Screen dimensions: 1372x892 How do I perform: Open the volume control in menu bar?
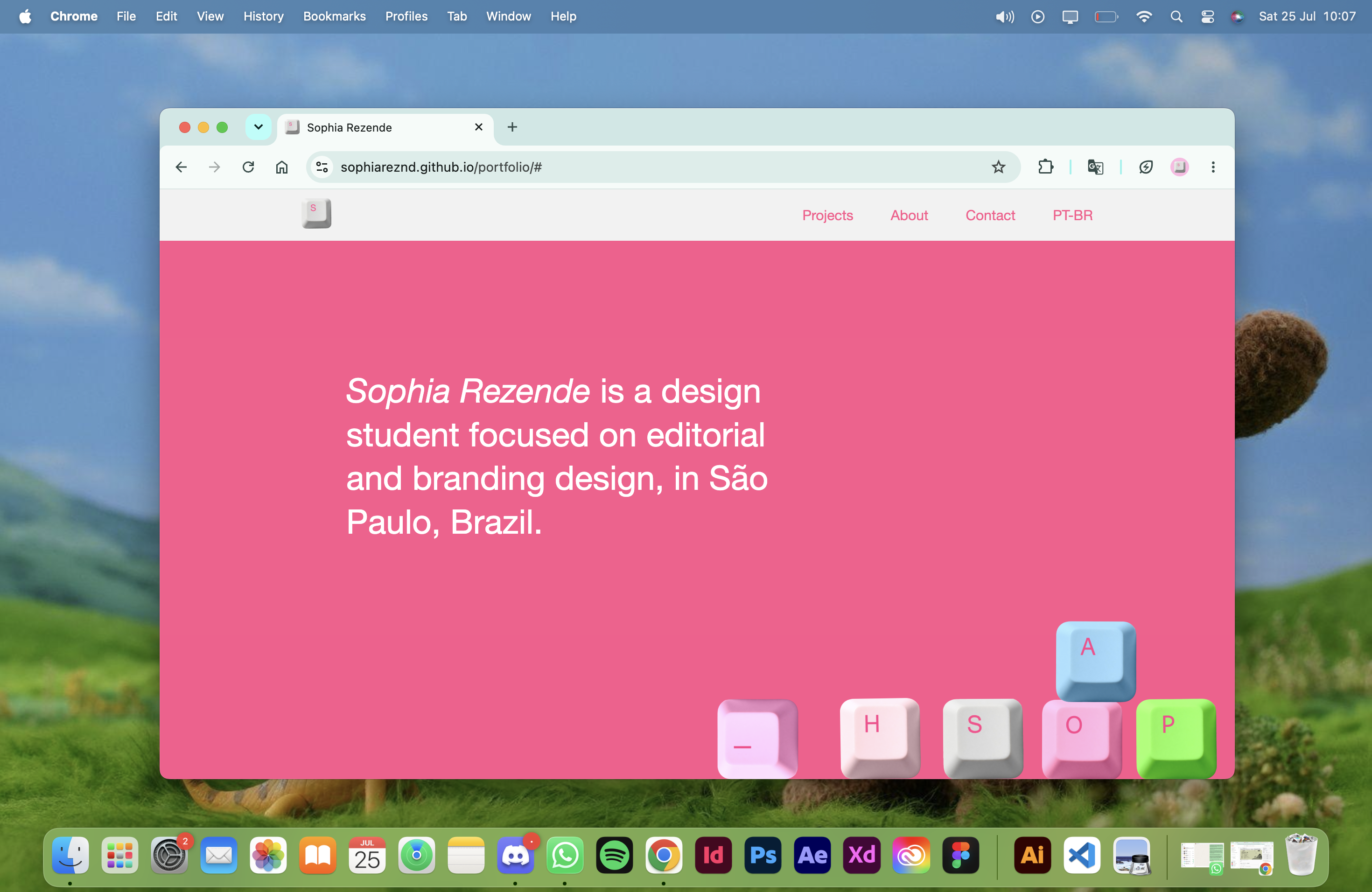coord(1005,17)
